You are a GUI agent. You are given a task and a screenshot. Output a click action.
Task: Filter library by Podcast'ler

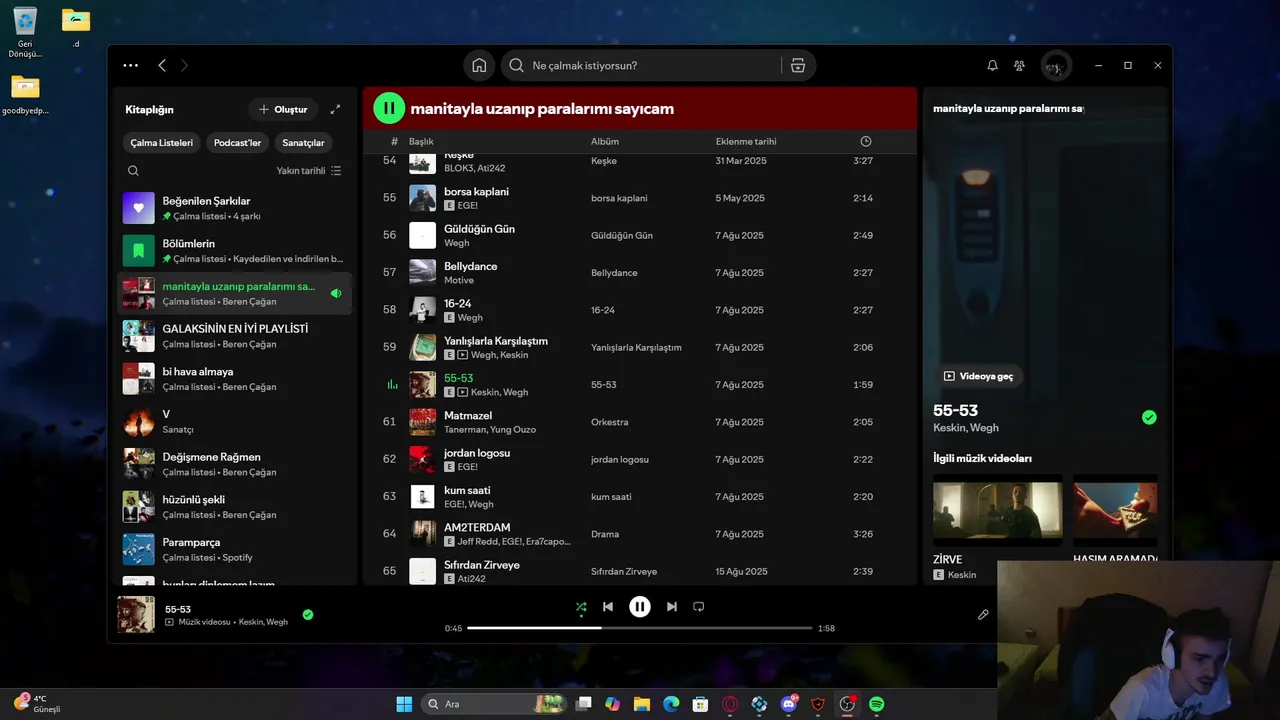pyautogui.click(x=237, y=143)
